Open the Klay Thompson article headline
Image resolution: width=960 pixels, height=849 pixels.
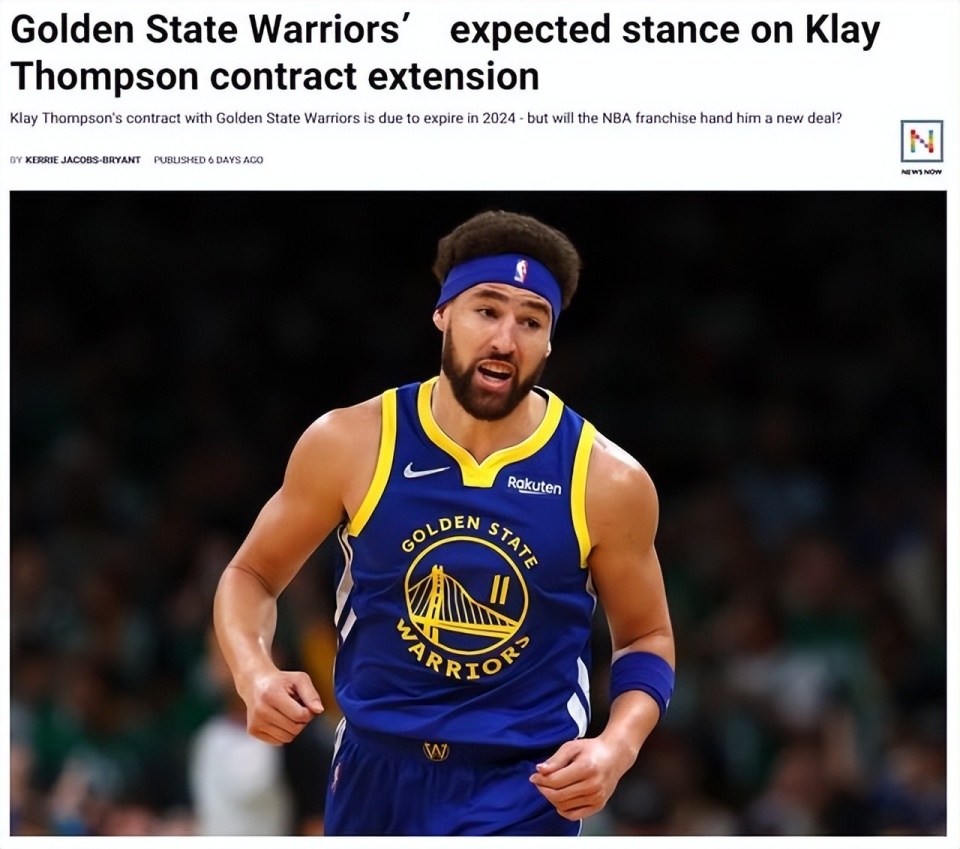click(x=445, y=53)
